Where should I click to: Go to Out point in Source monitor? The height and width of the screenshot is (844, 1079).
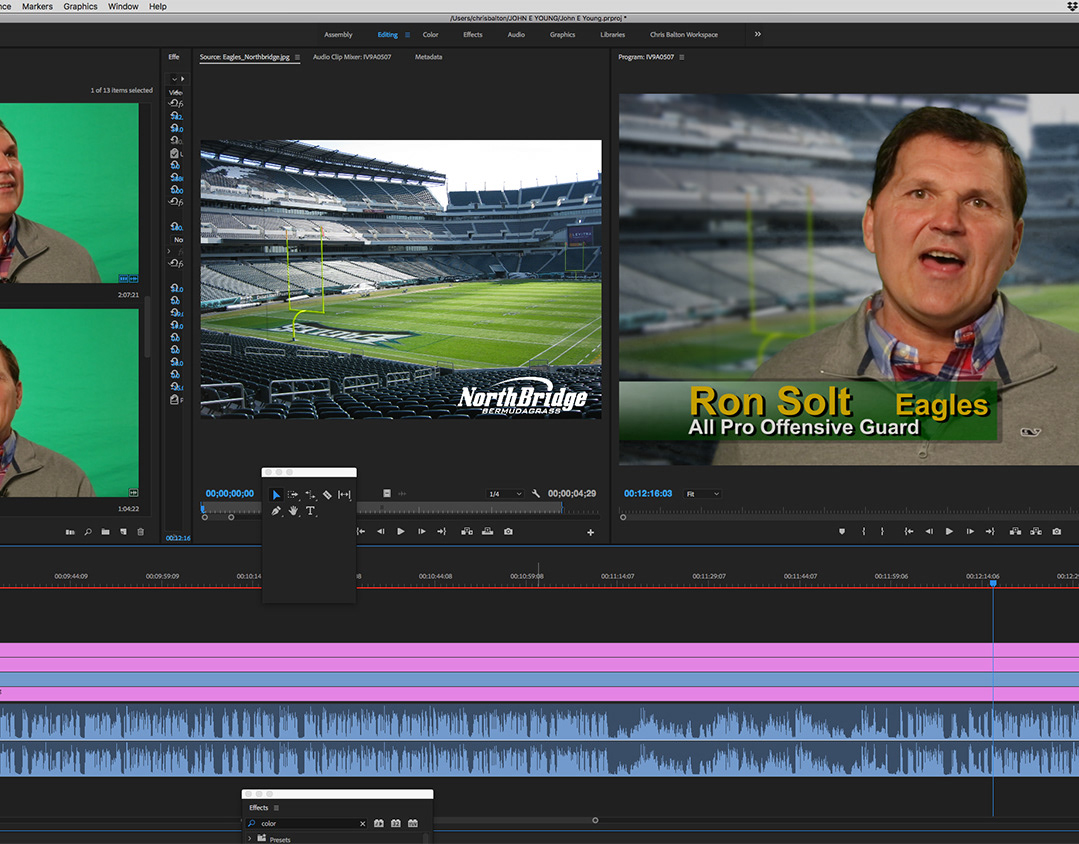tap(441, 531)
